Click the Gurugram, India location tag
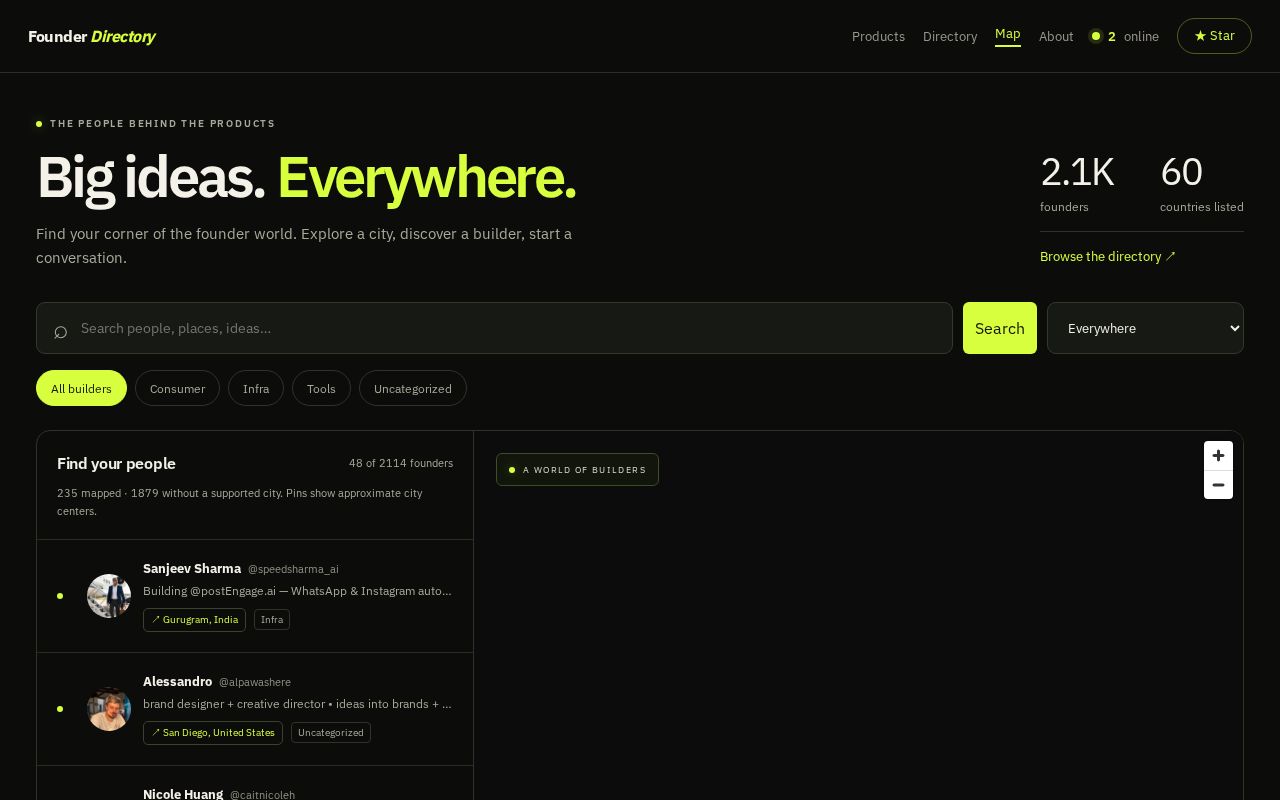This screenshot has width=1280, height=800. [194, 620]
